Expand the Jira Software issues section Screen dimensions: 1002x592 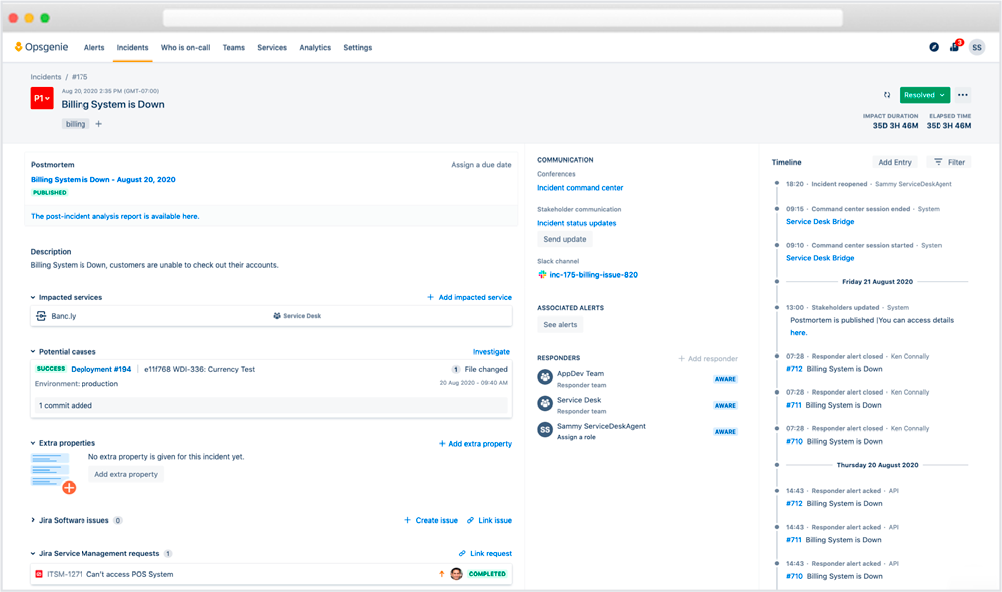pos(33,520)
